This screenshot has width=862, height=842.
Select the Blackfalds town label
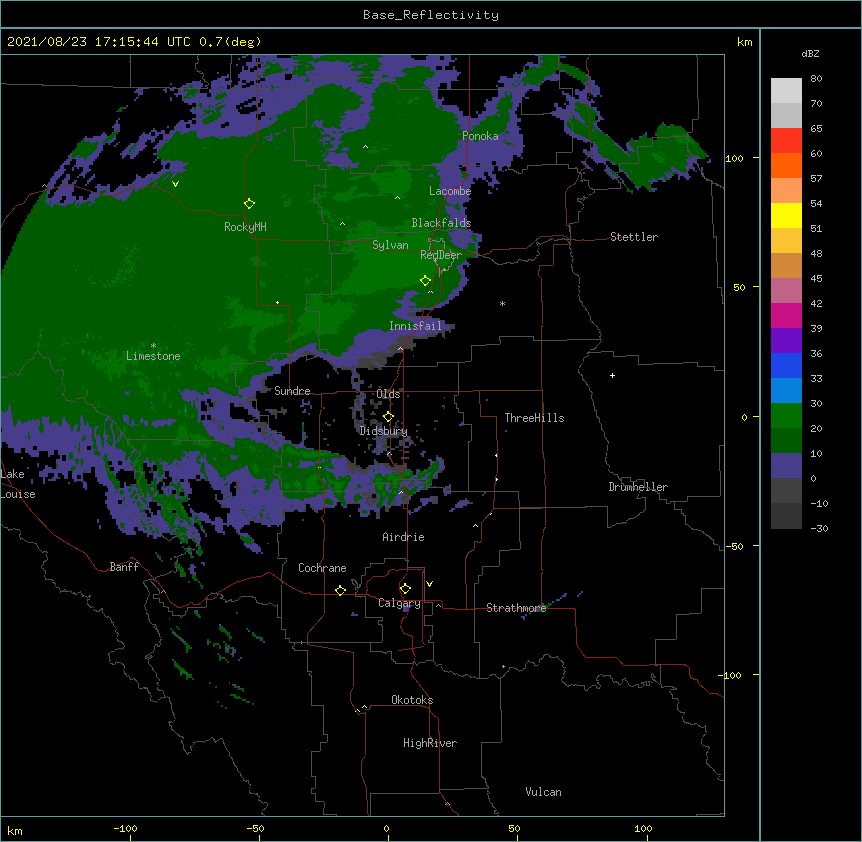point(441,223)
